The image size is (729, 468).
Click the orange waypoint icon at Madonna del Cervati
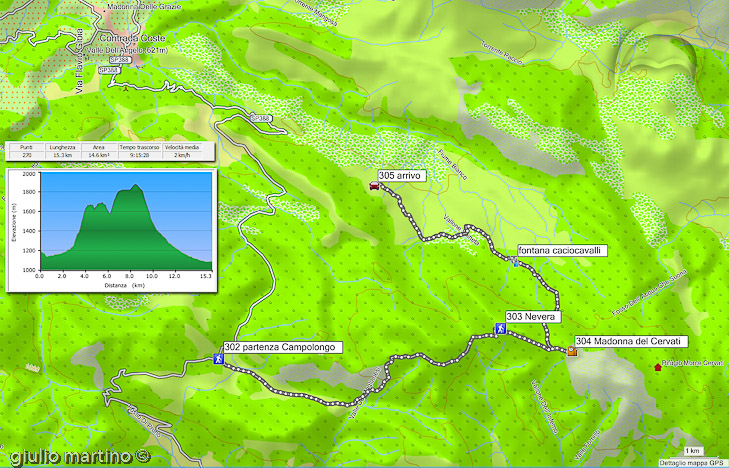[572, 351]
